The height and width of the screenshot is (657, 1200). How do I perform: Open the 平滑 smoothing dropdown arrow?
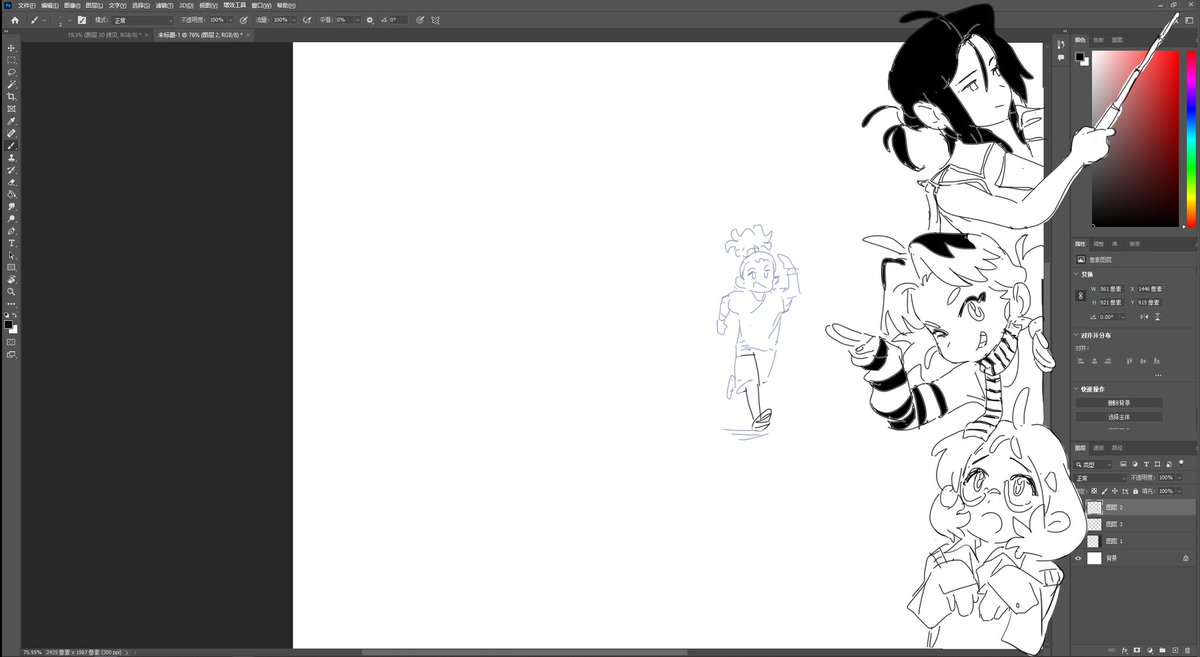click(x=357, y=19)
